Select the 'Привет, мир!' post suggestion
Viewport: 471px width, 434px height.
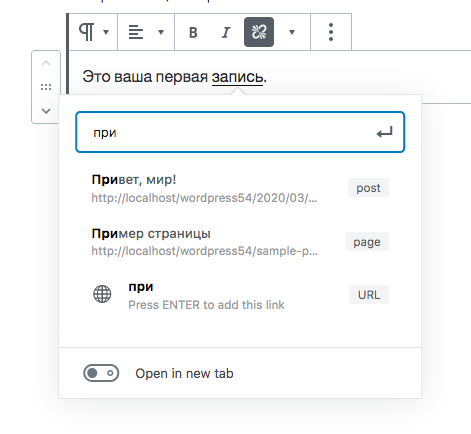[240, 188]
